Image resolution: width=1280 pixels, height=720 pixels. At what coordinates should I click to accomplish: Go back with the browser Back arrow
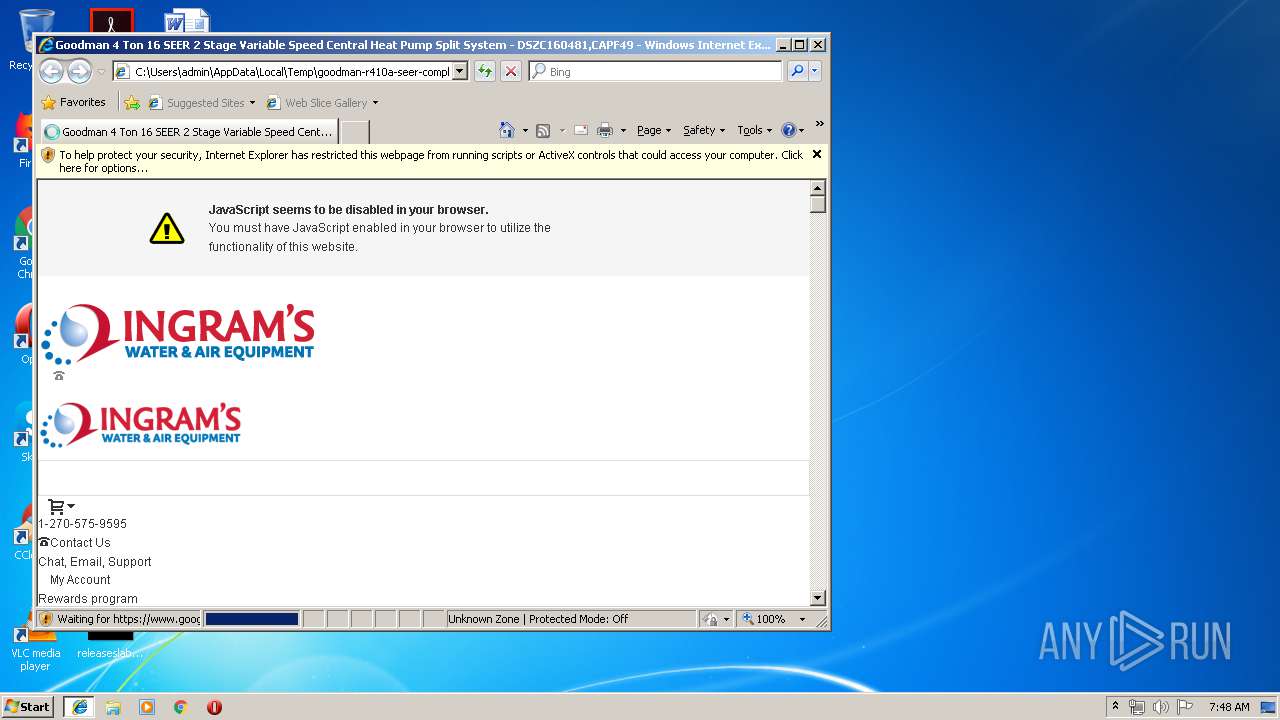pos(52,71)
